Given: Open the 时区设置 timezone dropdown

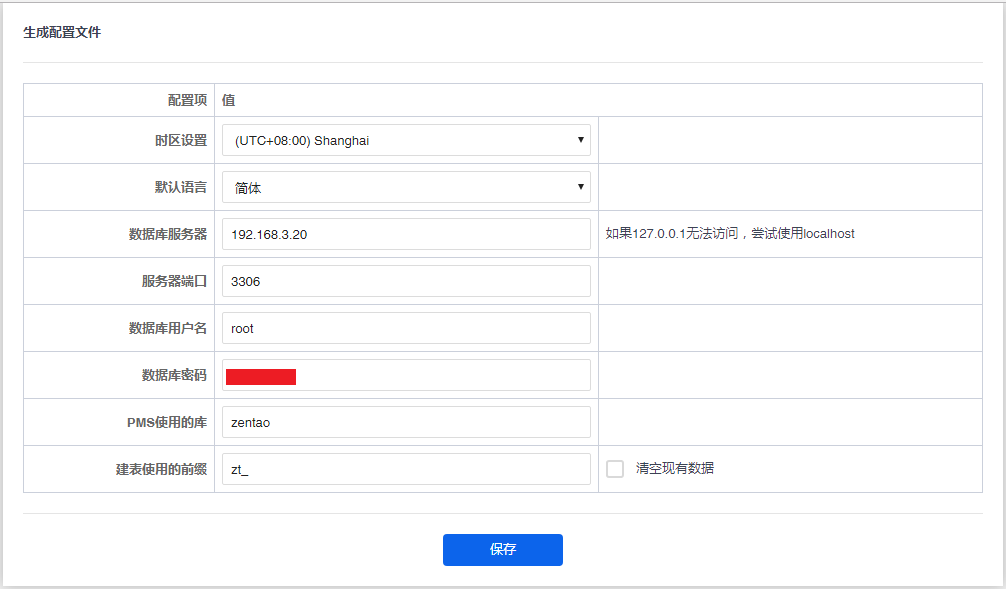Looking at the screenshot, I should point(406,141).
